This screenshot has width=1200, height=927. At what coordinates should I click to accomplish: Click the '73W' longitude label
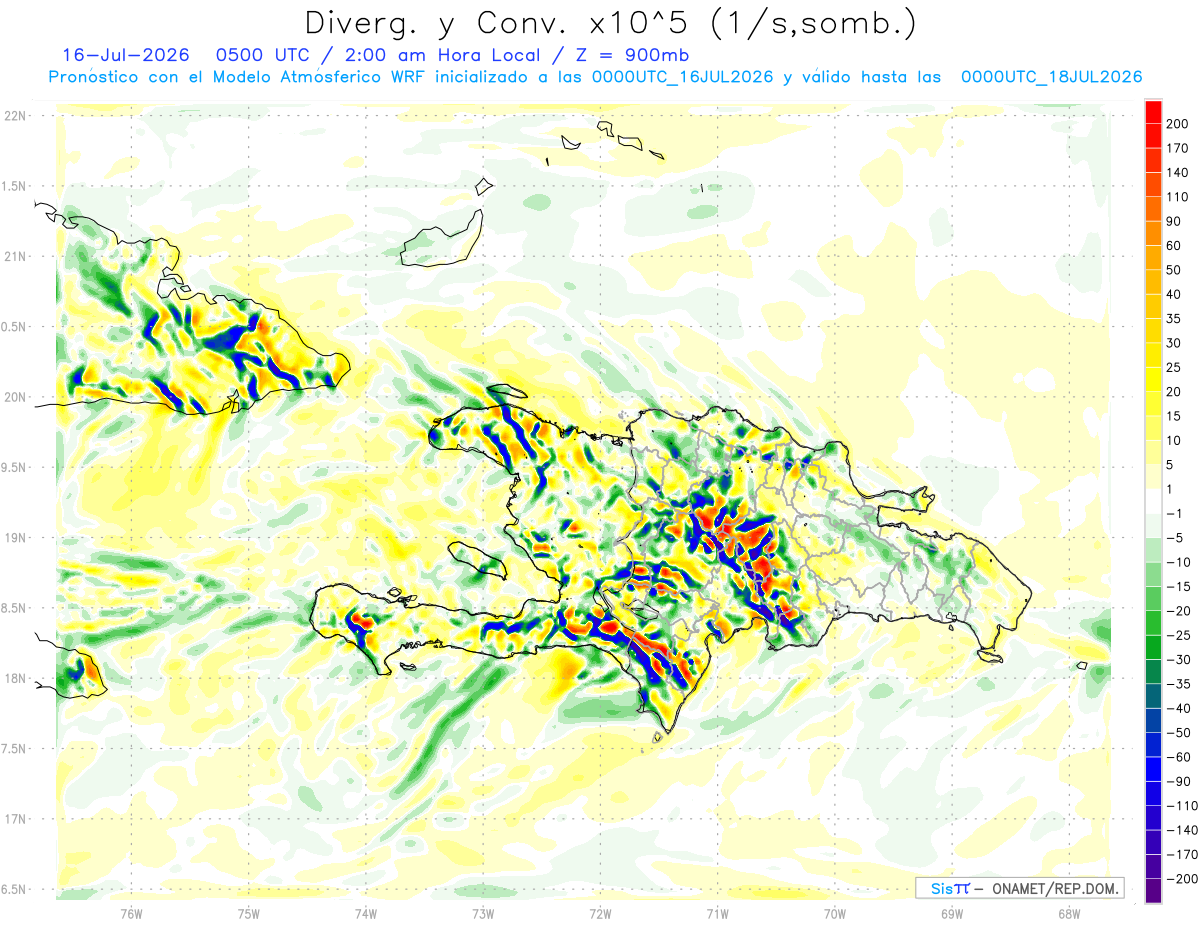483,913
